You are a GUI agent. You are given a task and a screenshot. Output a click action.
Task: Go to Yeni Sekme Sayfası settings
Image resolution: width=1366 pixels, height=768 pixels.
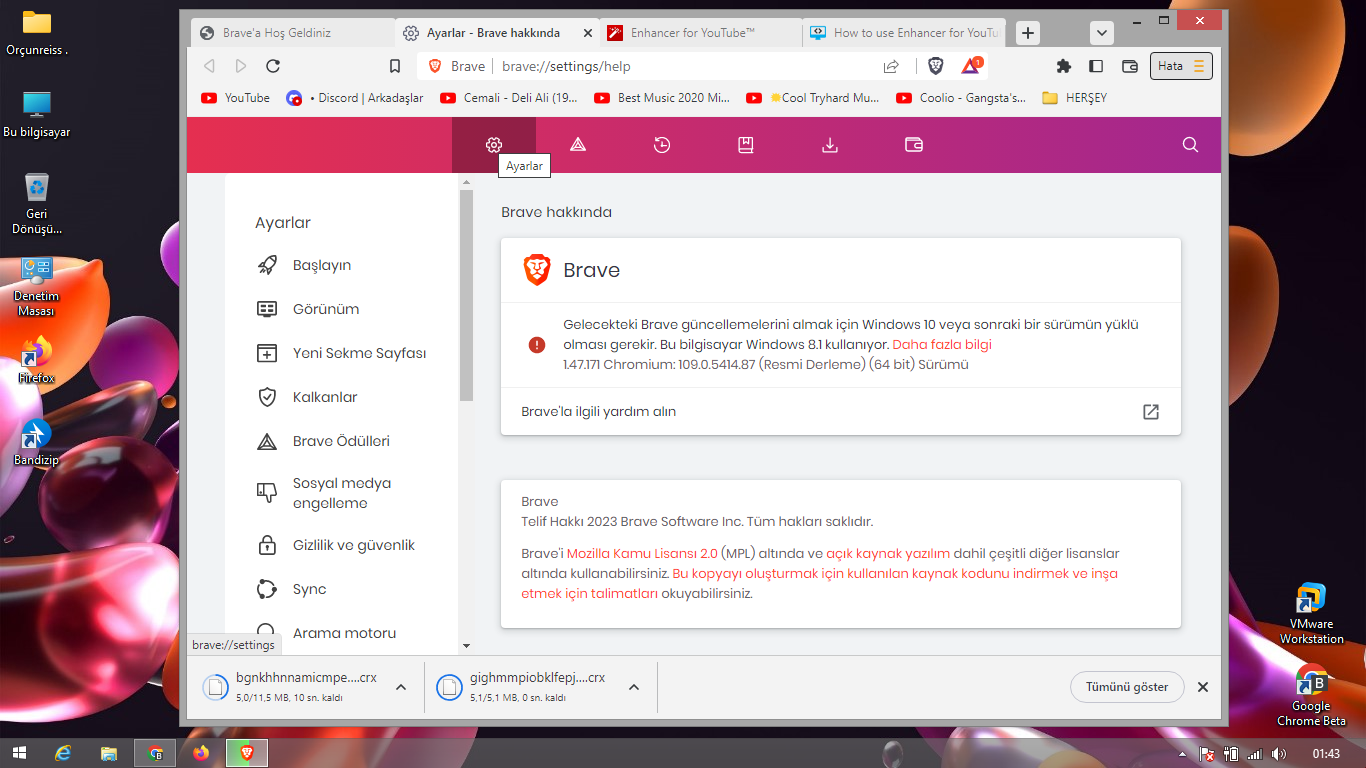(342, 353)
